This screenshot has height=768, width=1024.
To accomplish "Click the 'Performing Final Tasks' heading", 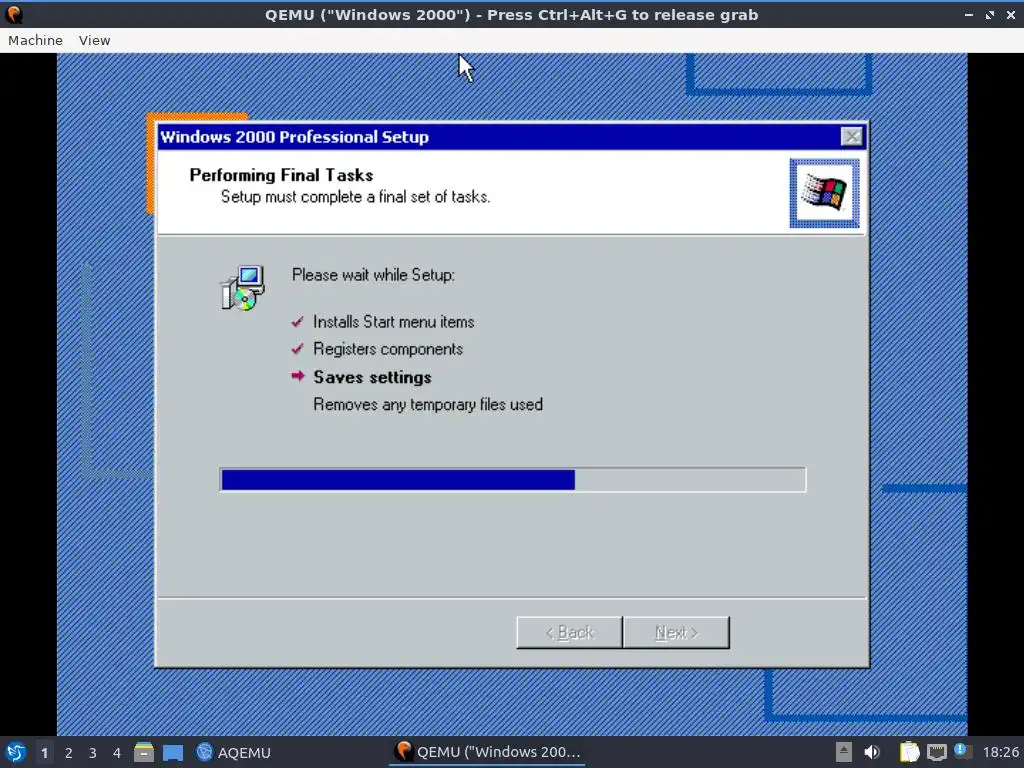I will pos(281,175).
